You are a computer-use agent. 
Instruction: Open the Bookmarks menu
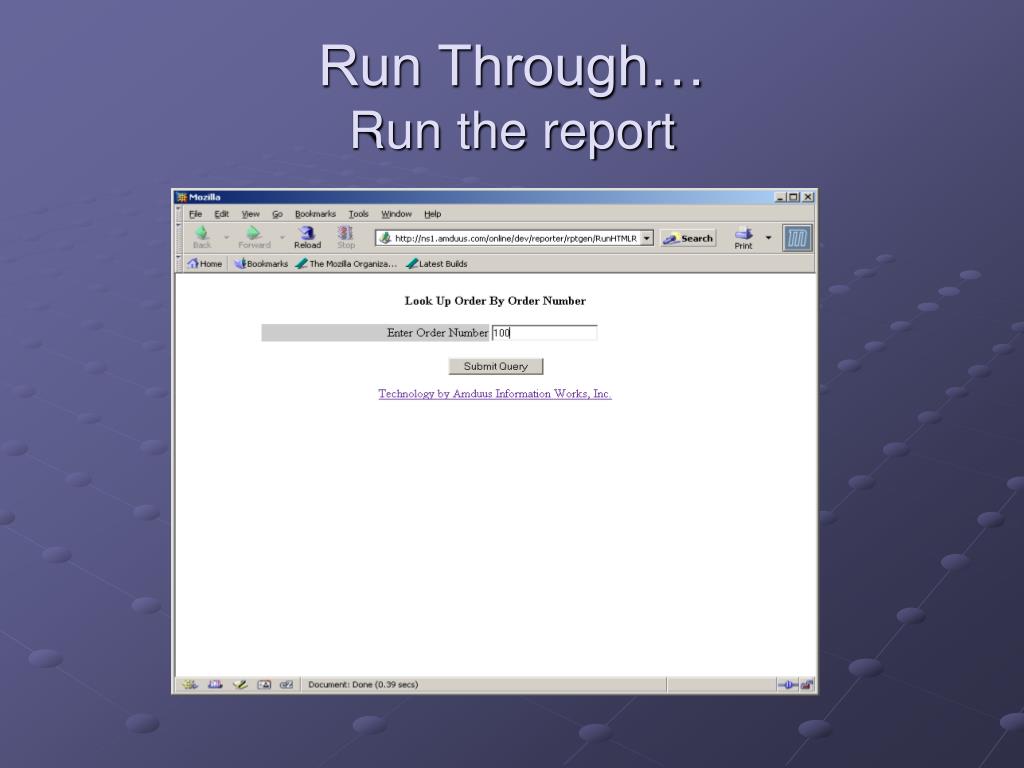click(x=315, y=214)
